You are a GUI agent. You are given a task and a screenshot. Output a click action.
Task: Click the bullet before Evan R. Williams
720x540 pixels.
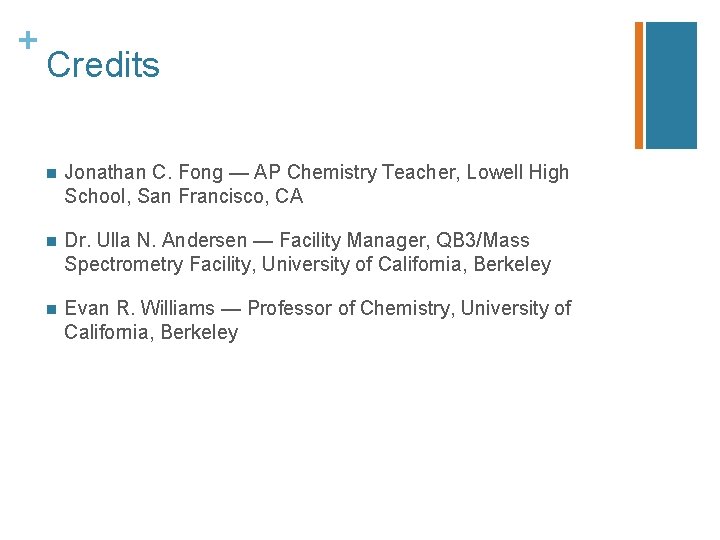click(x=51, y=309)
